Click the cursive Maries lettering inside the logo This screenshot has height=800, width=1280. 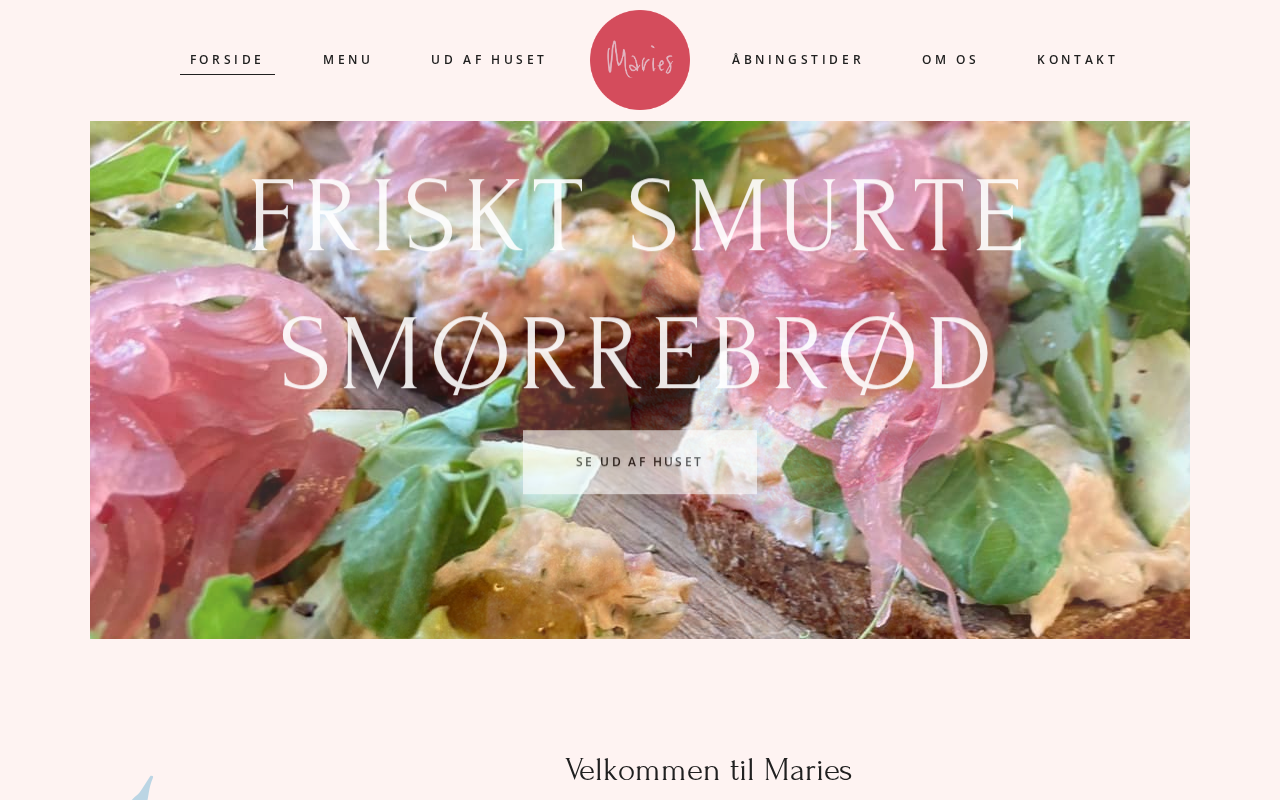(x=640, y=61)
